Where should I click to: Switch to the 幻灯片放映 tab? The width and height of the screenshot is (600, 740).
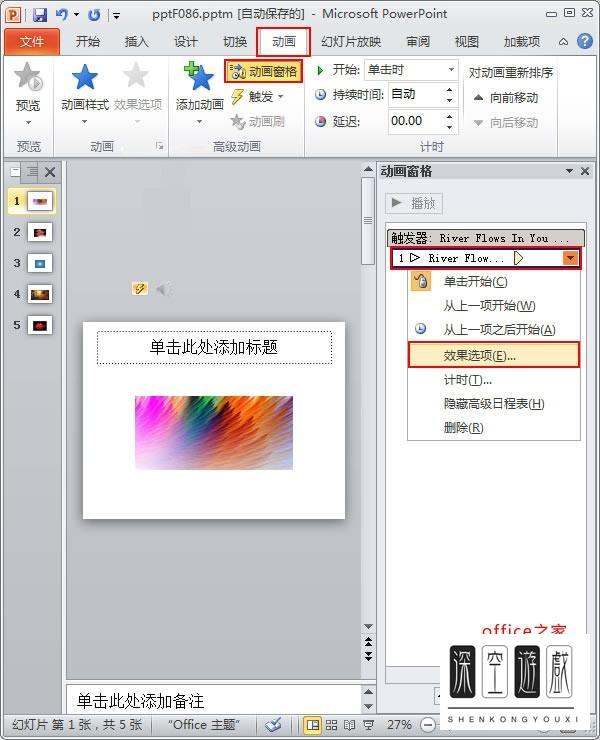(351, 42)
